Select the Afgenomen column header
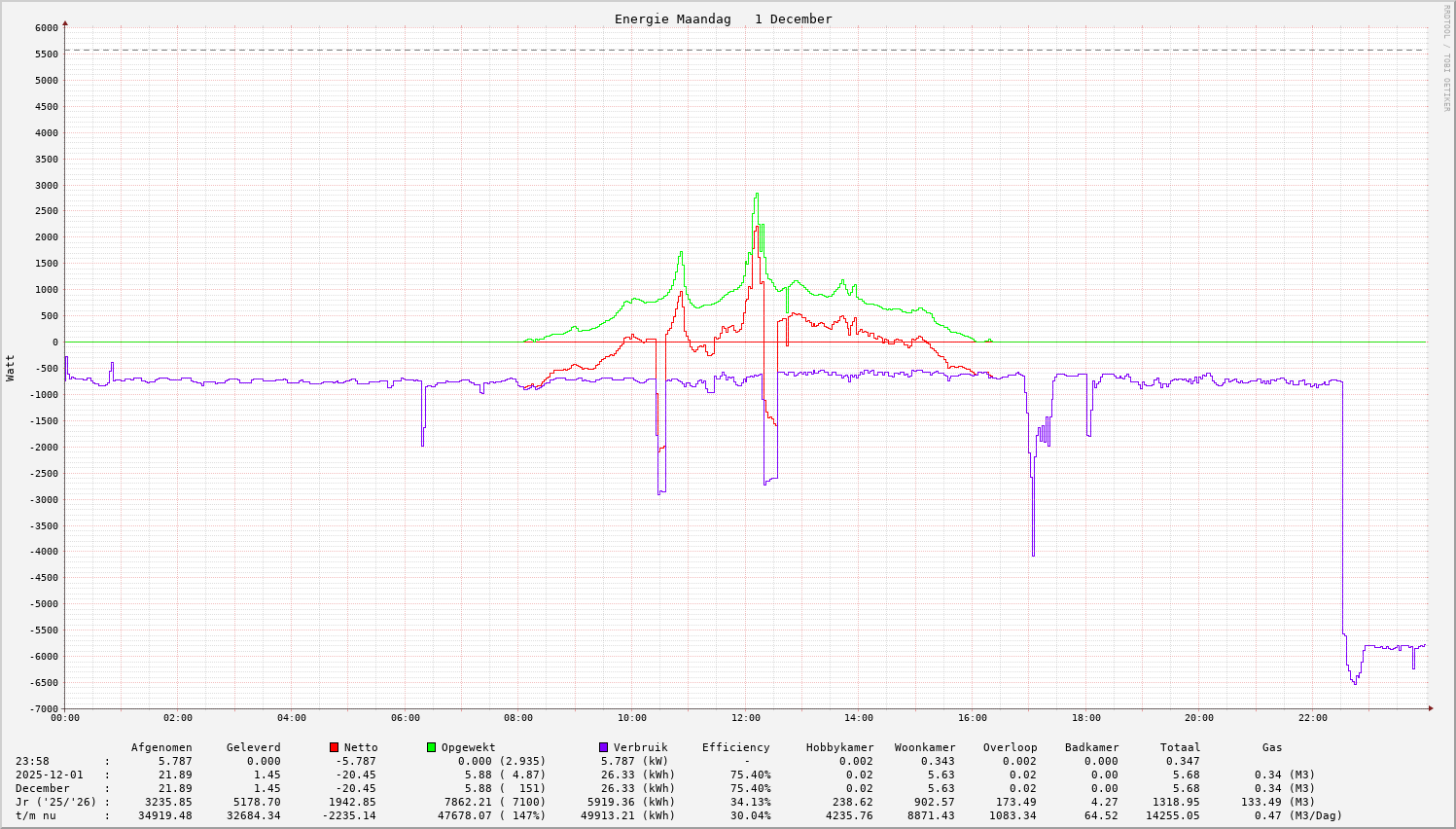The height and width of the screenshot is (829, 1456). [x=161, y=747]
